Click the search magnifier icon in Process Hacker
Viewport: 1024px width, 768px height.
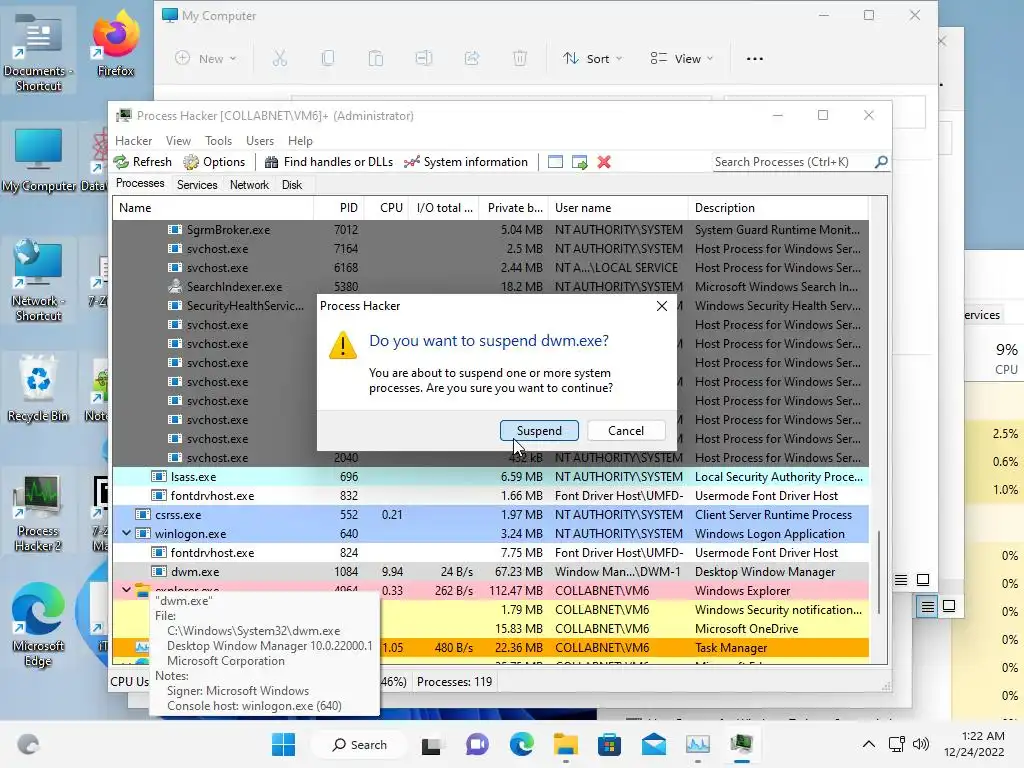click(x=881, y=161)
